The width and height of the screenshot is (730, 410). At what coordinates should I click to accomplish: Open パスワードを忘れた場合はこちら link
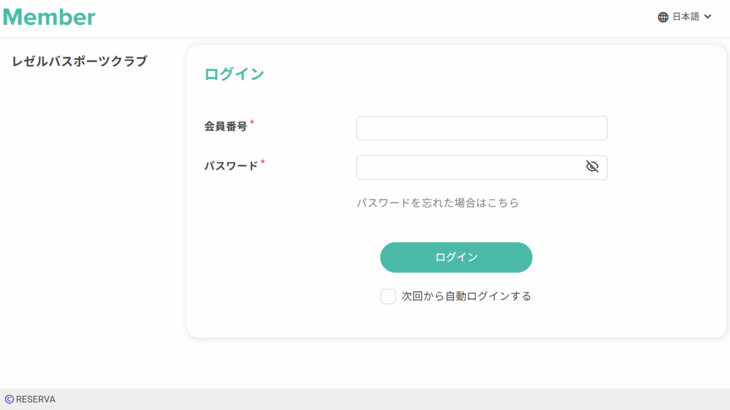438,203
